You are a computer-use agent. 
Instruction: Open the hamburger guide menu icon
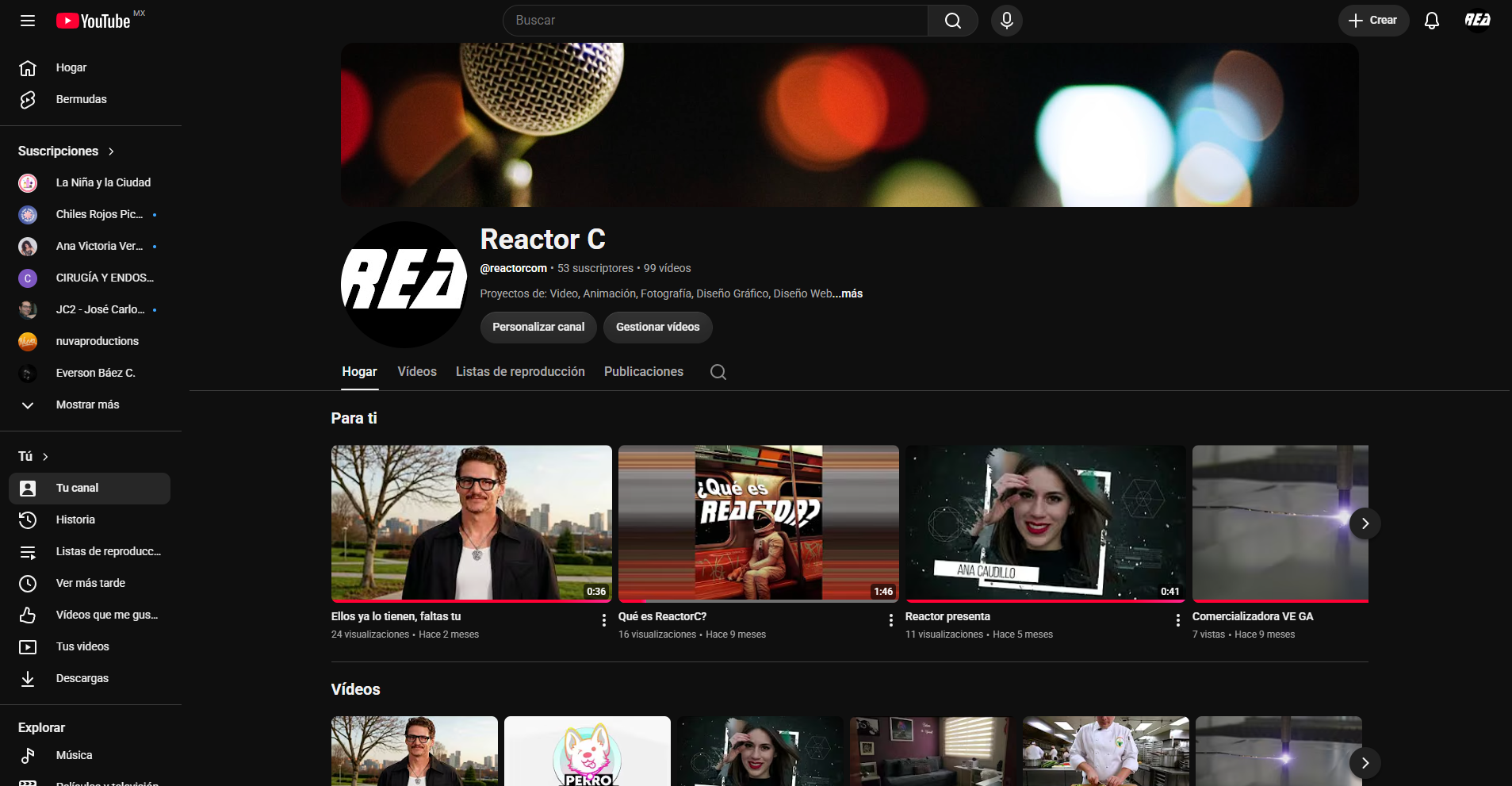pos(28,21)
